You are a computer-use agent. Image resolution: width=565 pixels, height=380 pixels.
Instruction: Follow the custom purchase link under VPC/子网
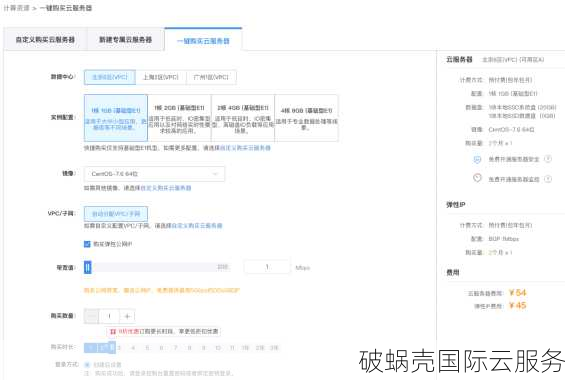(x=197, y=225)
